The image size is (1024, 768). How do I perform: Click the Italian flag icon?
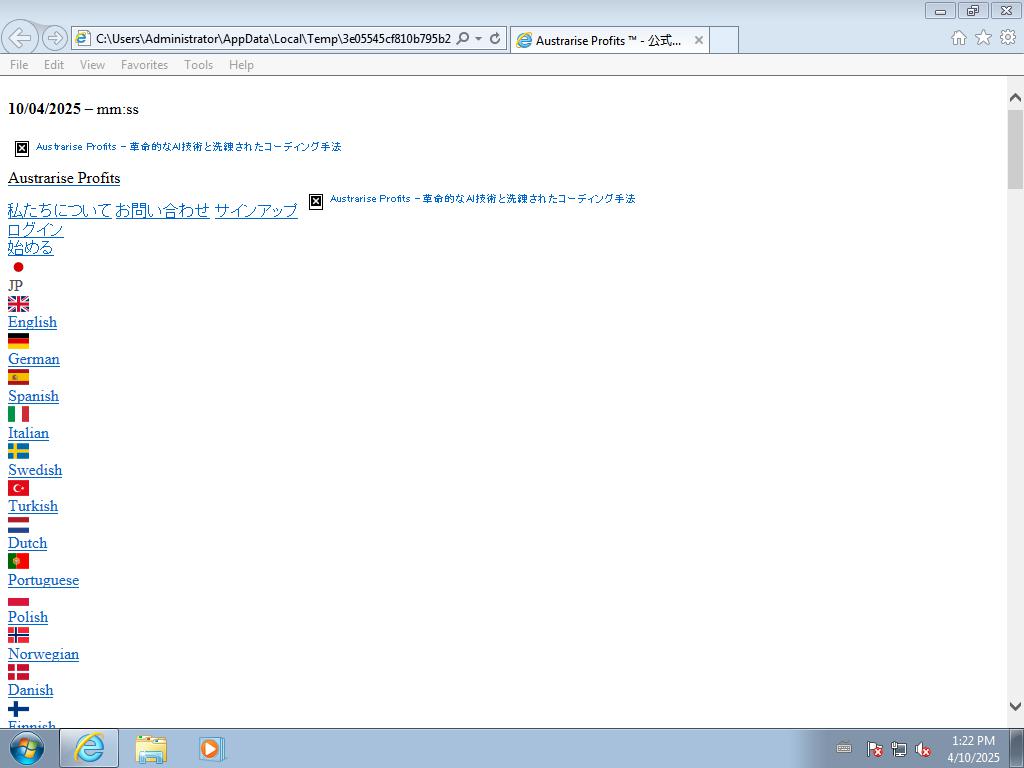18,414
